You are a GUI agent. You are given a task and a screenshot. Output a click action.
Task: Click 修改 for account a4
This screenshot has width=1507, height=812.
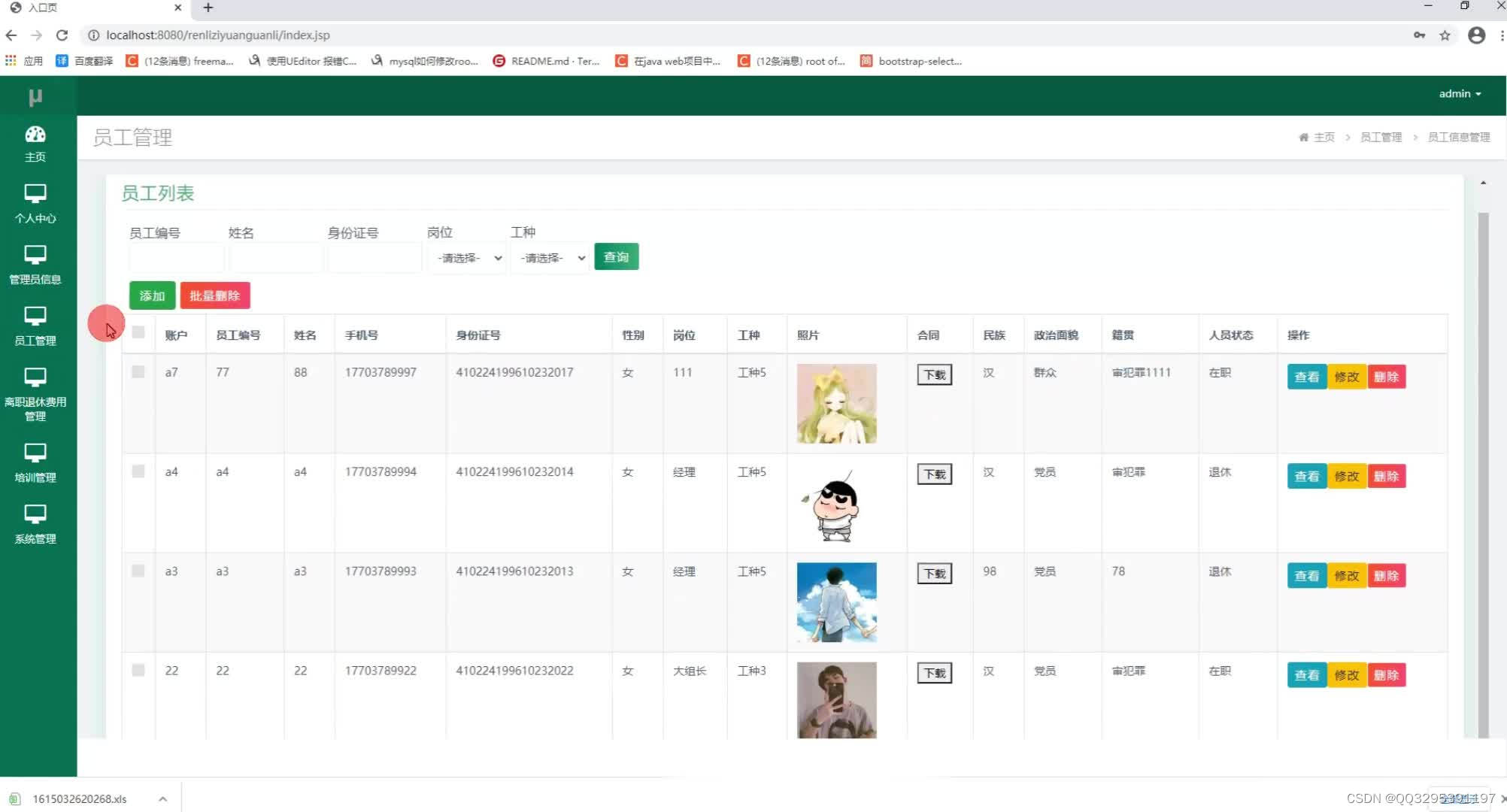click(x=1347, y=476)
